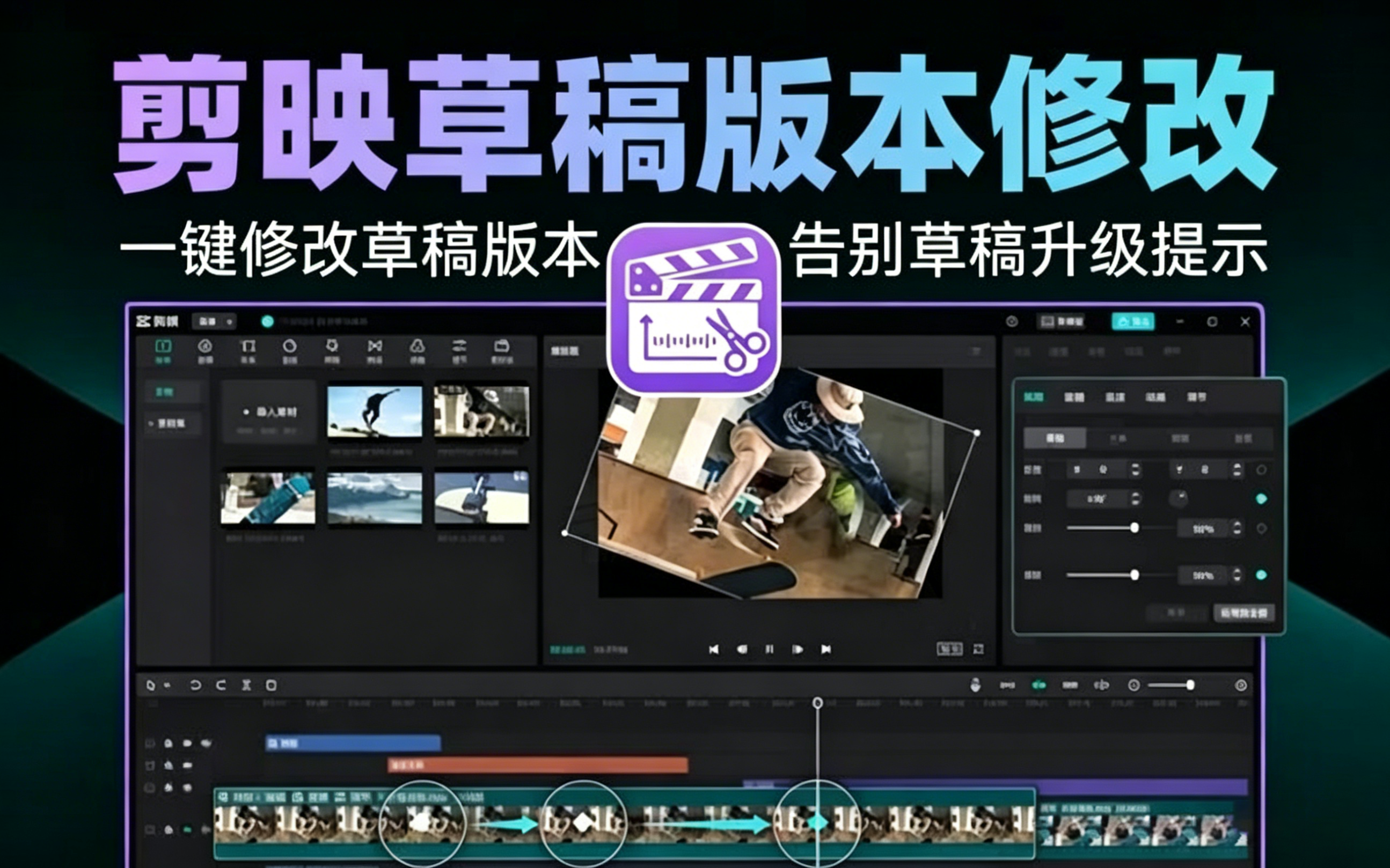Click the Import media button
Image resolution: width=1390 pixels, height=868 pixels.
pos(269,412)
